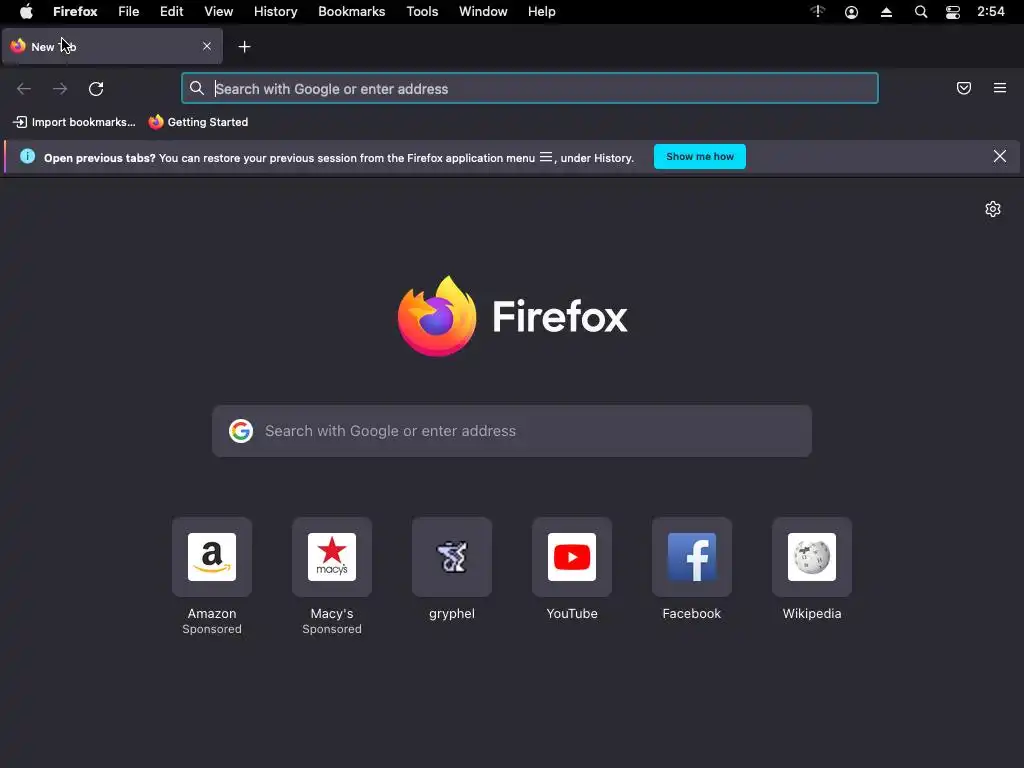Click the Sponsored label under Macy's
This screenshot has height=768, width=1024.
(x=332, y=629)
